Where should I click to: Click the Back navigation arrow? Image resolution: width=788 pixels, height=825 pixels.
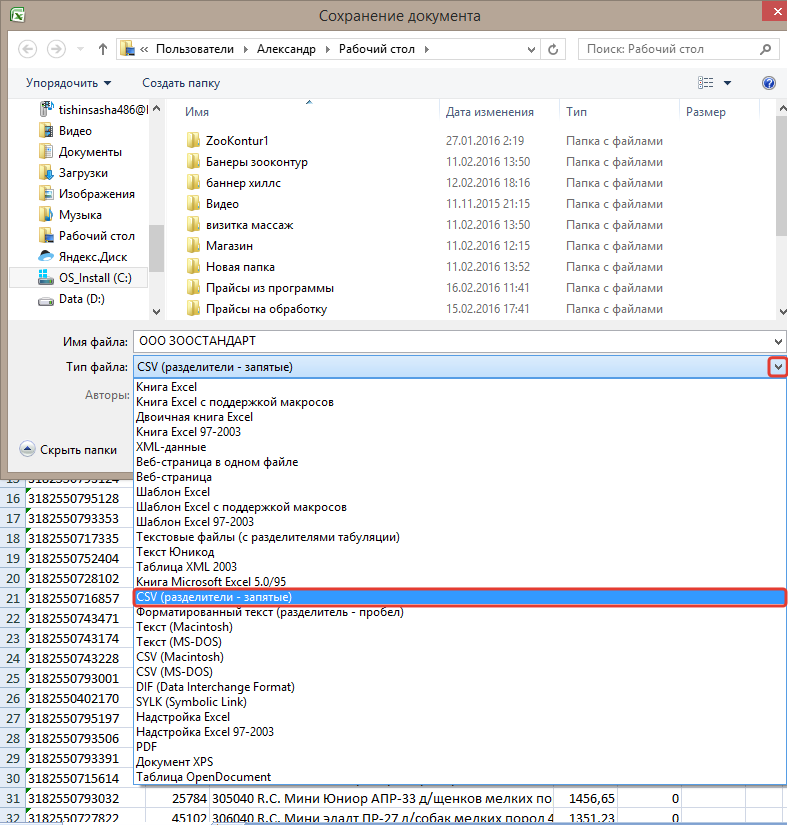(27, 49)
